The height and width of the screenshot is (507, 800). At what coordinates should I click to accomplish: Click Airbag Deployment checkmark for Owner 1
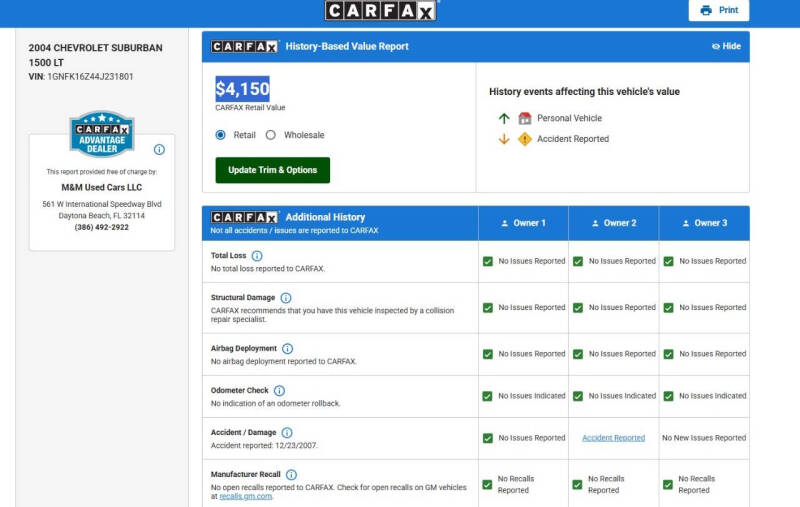point(488,354)
